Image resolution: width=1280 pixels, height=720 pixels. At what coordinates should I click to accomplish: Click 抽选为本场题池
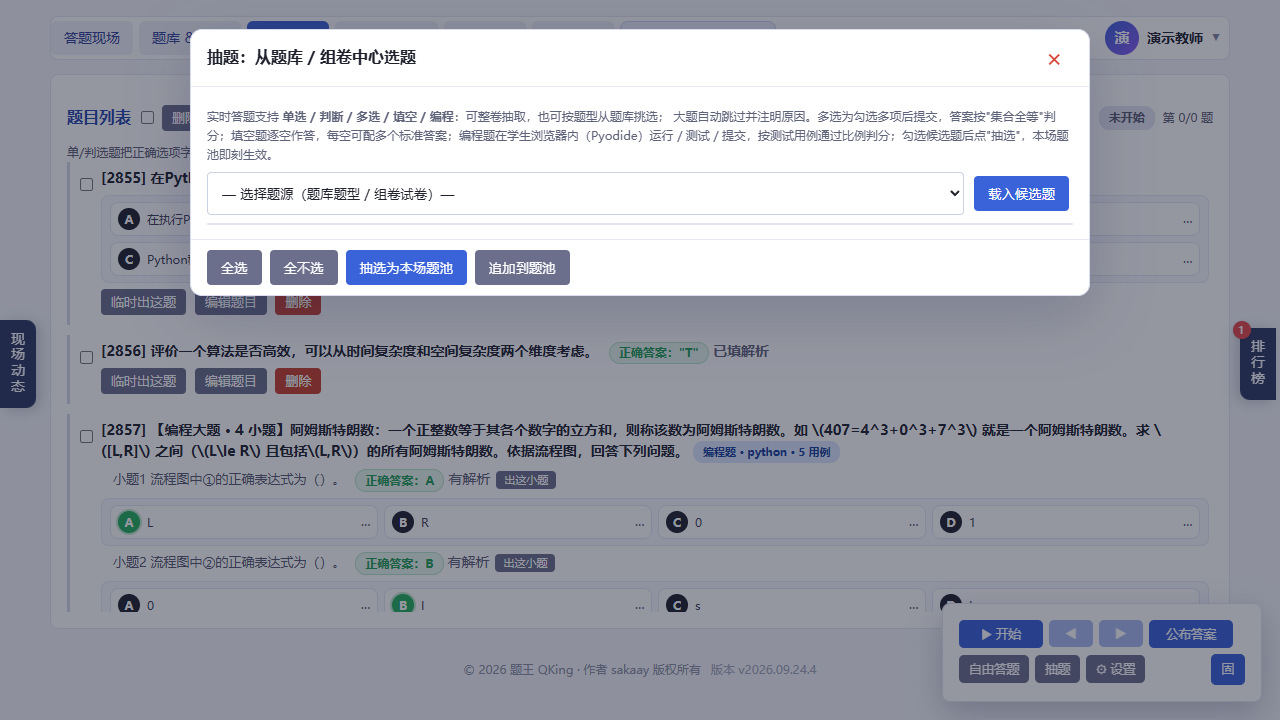(406, 268)
